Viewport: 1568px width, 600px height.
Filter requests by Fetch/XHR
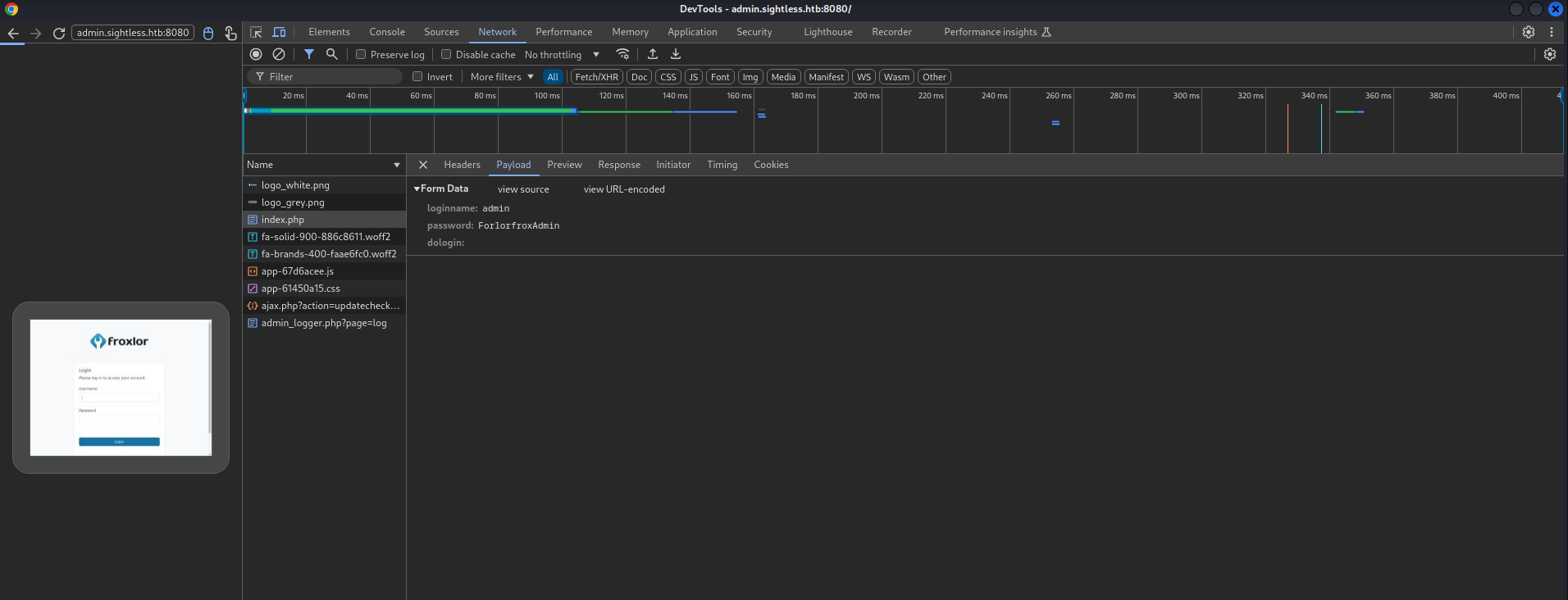(597, 77)
